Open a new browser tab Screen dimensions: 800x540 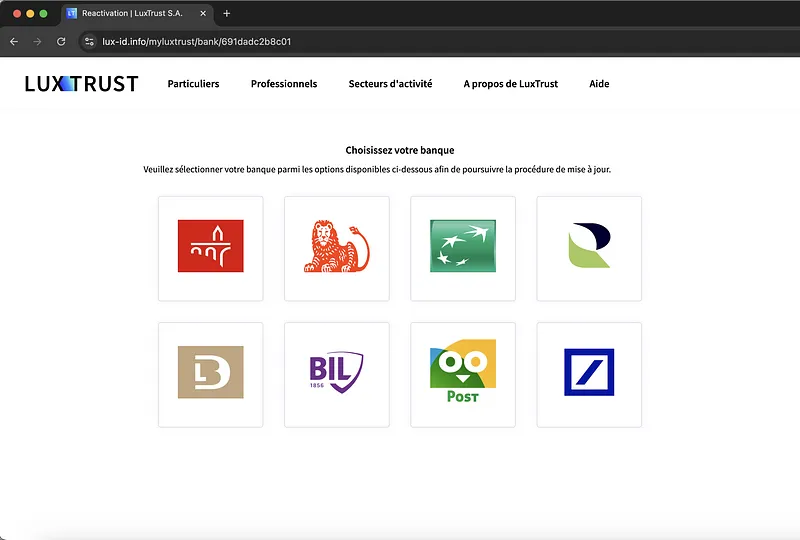click(227, 14)
